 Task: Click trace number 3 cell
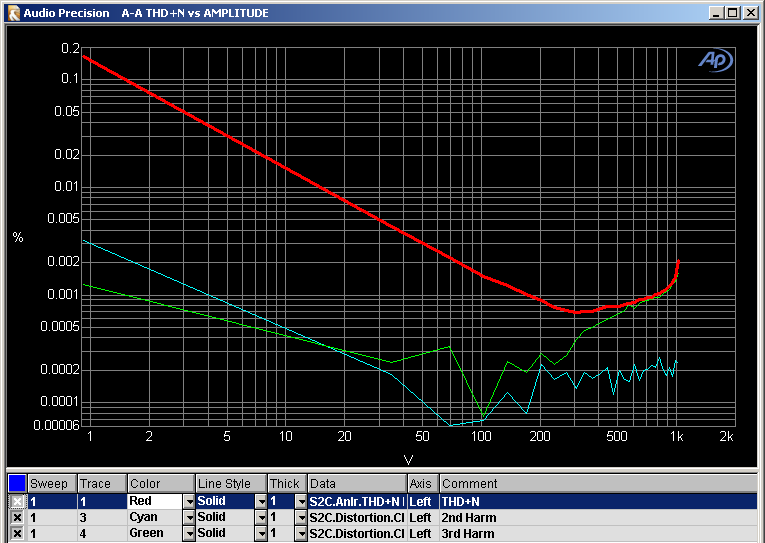click(102, 518)
